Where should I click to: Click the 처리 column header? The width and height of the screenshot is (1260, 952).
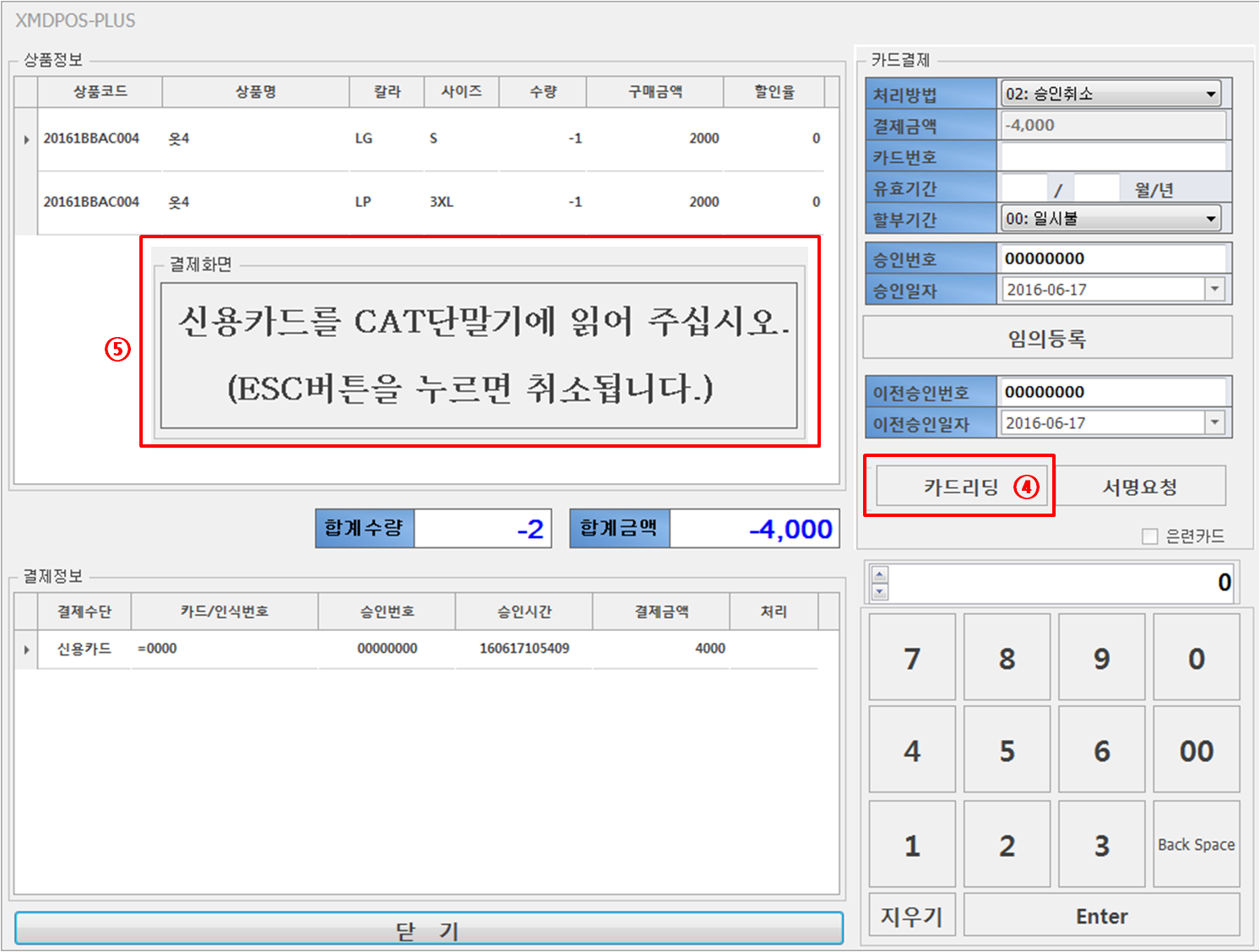(x=774, y=612)
